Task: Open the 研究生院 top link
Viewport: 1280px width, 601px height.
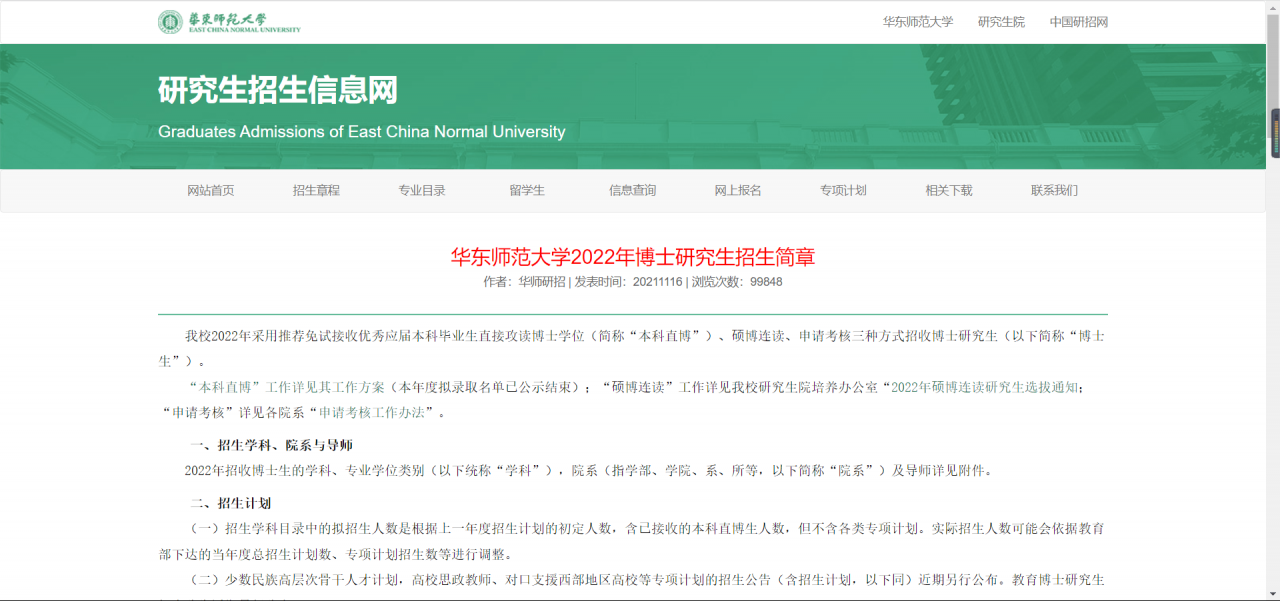Action: (1001, 22)
